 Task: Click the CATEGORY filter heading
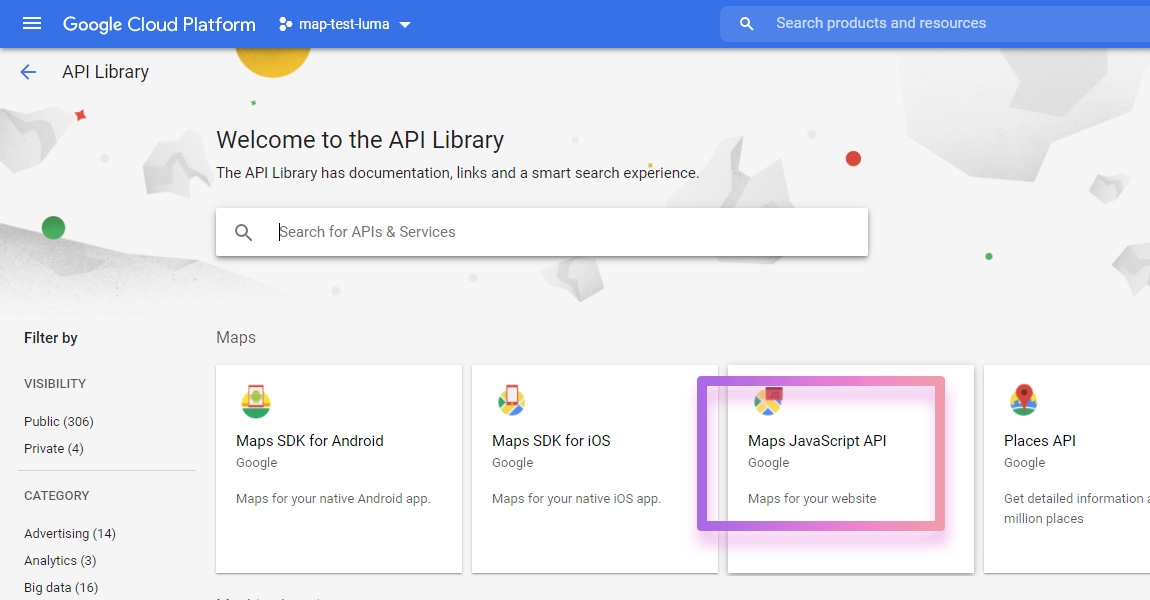[x=56, y=496]
